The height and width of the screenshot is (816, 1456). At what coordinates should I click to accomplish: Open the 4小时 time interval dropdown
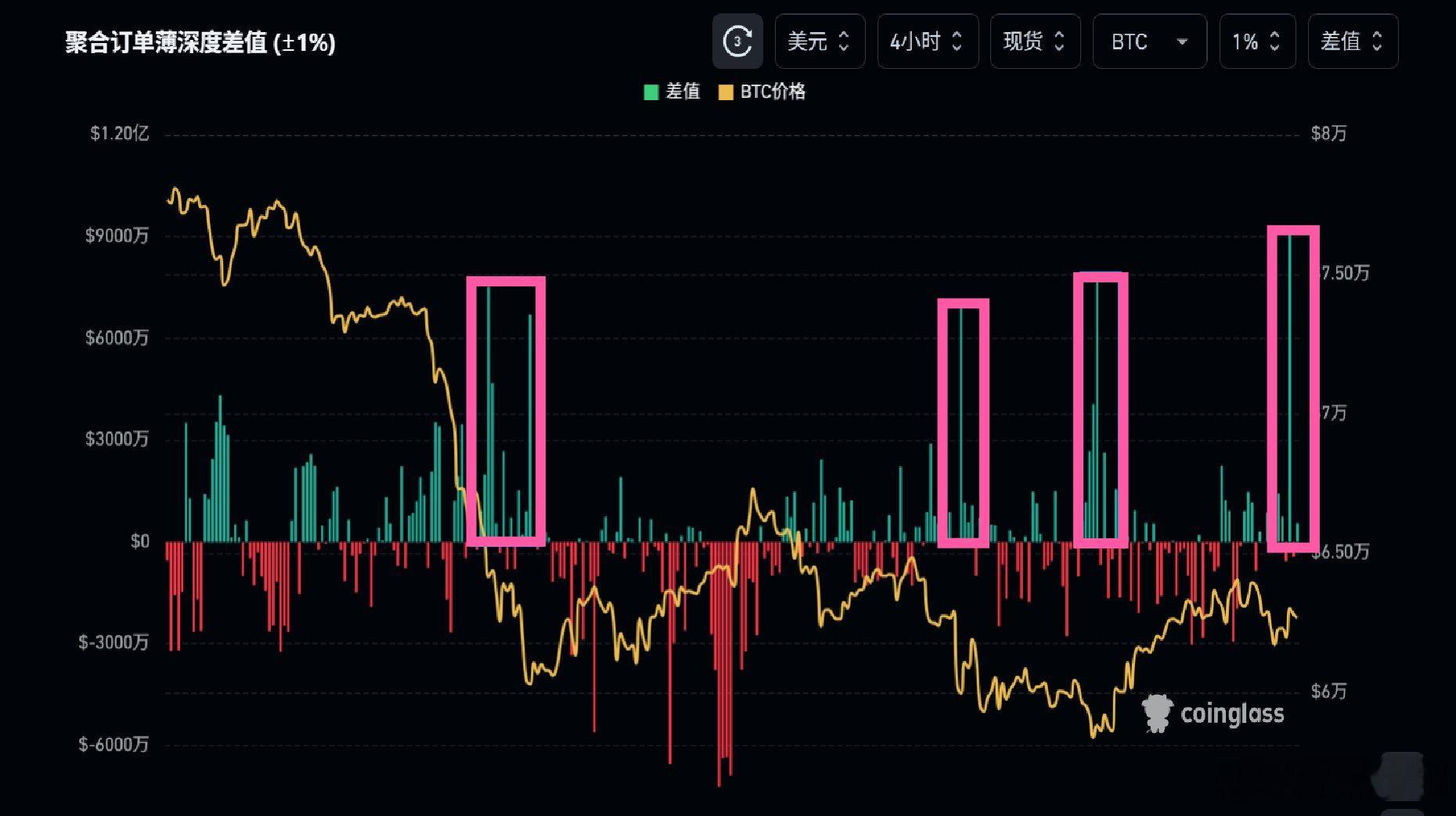pyautogui.click(x=928, y=41)
